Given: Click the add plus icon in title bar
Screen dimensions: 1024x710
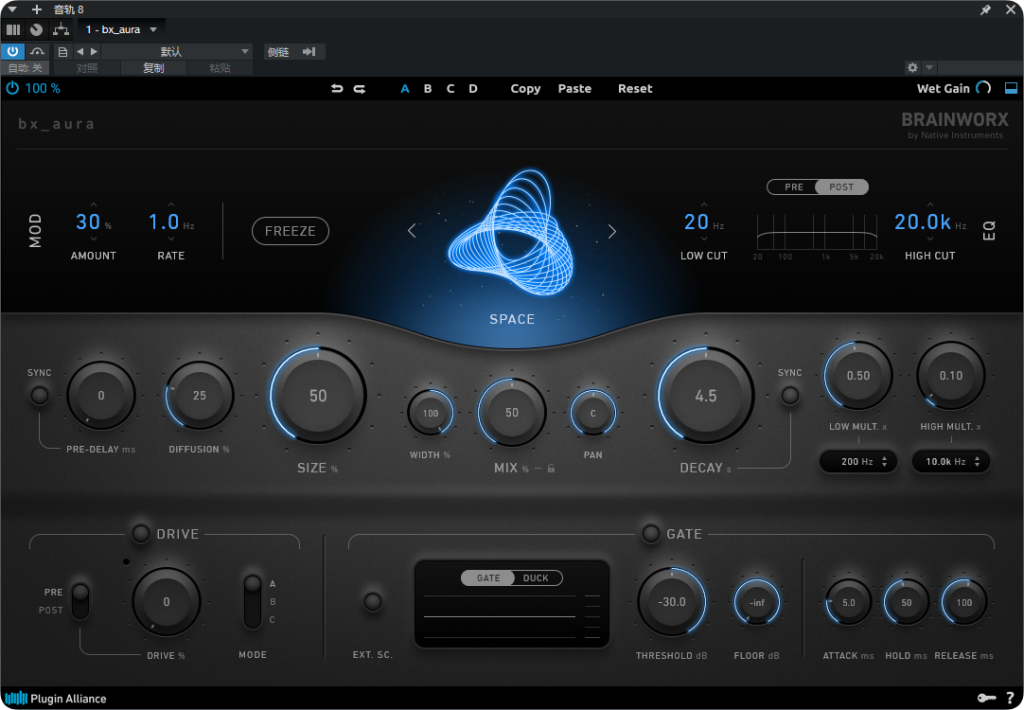Looking at the screenshot, I should point(37,9).
